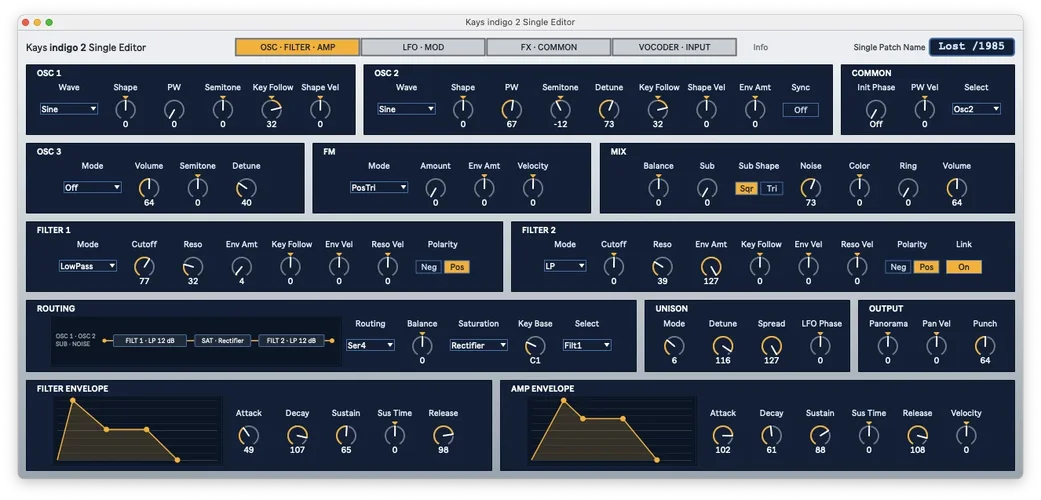Image resolution: width=1041 pixels, height=500 pixels.
Task: Select the OSC · FILTER · AMP tab
Action: pyautogui.click(x=297, y=47)
